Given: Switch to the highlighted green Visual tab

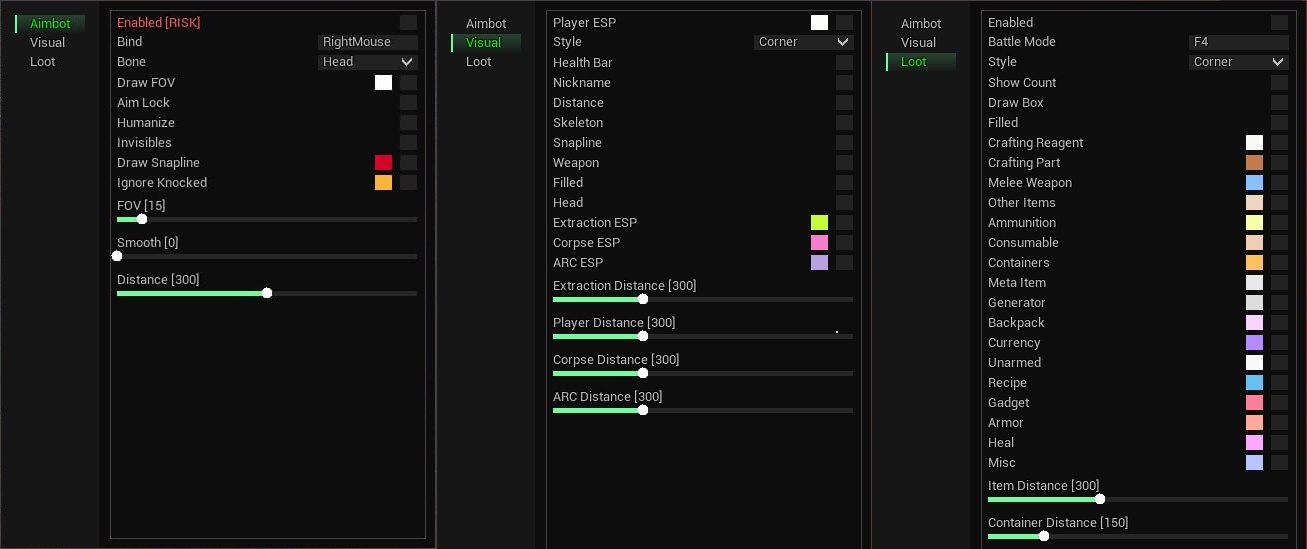Looking at the screenshot, I should coord(484,42).
